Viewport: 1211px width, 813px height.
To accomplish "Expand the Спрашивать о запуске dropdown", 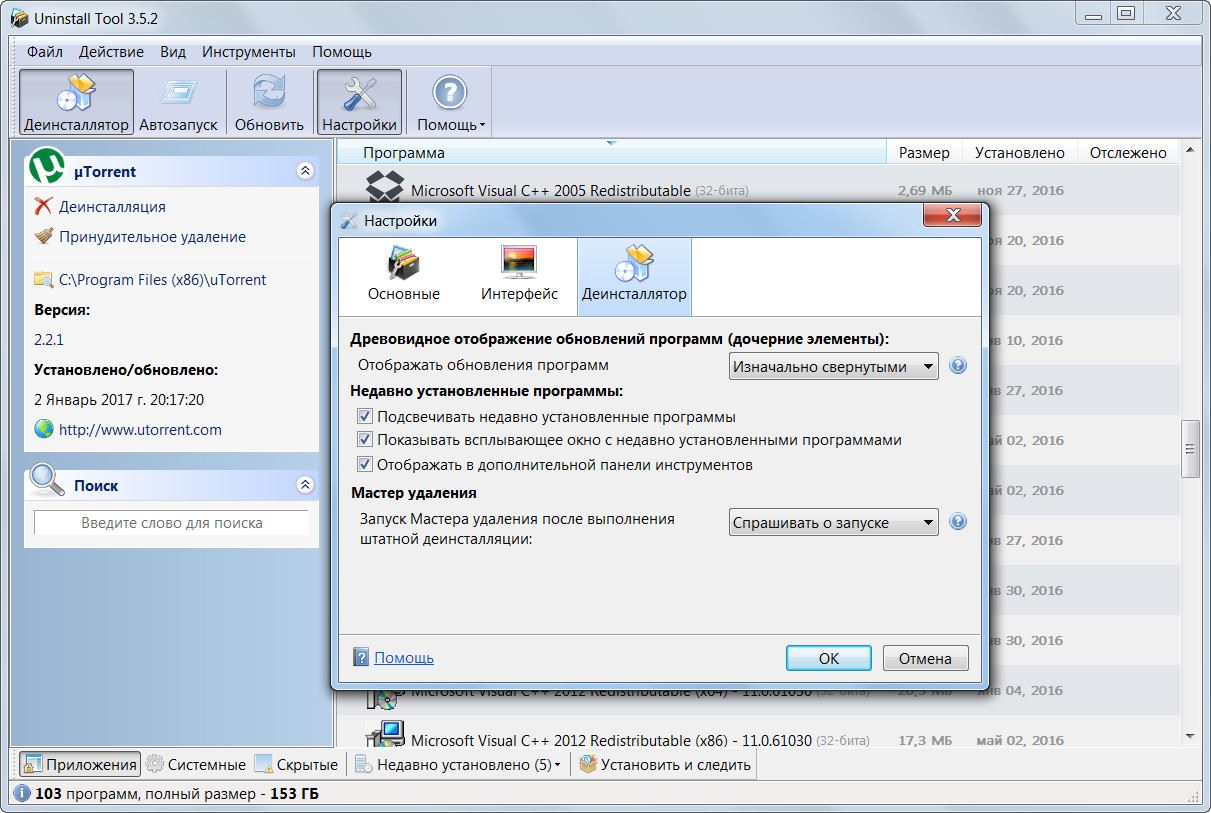I will click(833, 523).
